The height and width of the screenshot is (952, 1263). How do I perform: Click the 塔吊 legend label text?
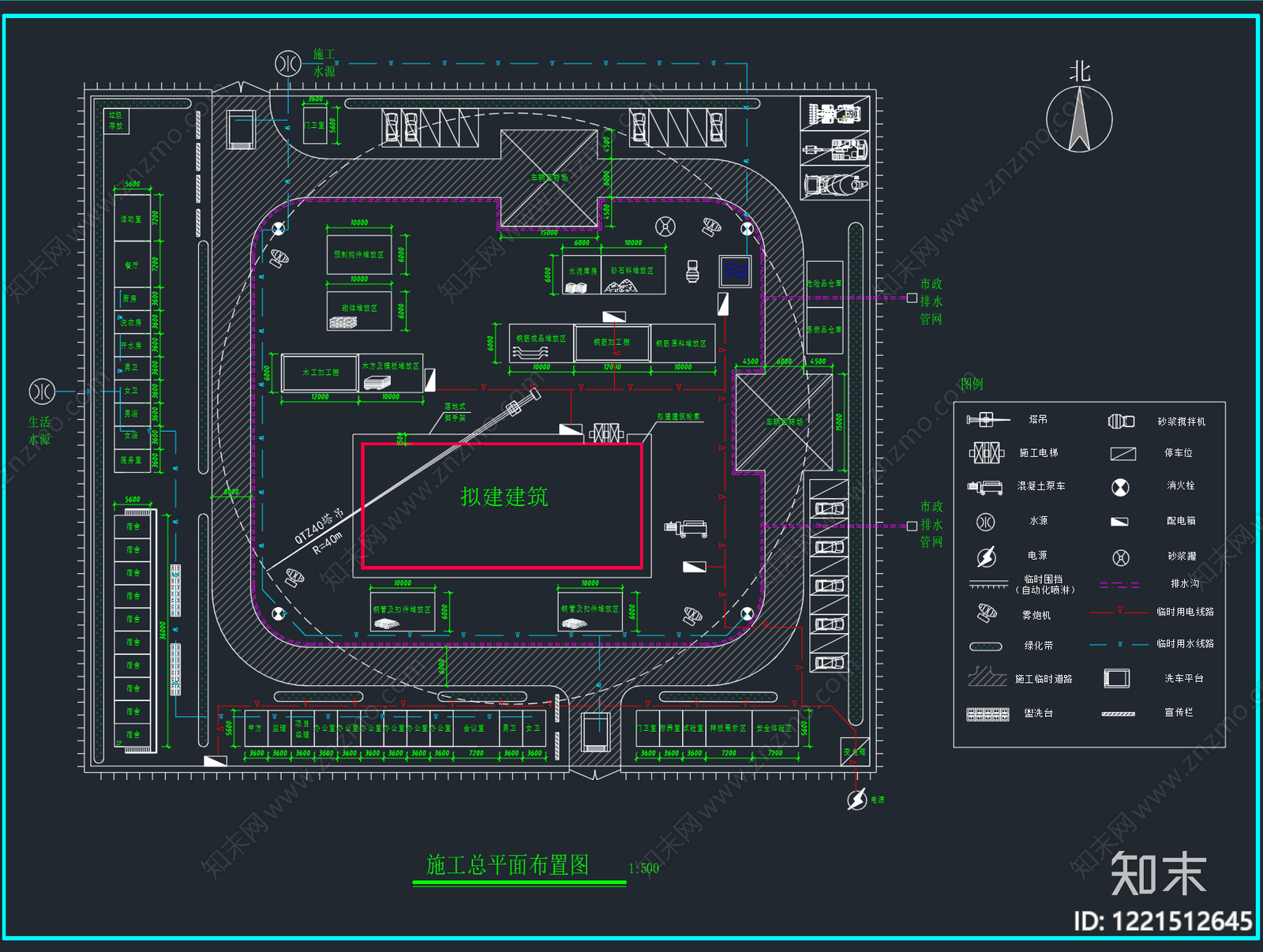coord(1038,420)
